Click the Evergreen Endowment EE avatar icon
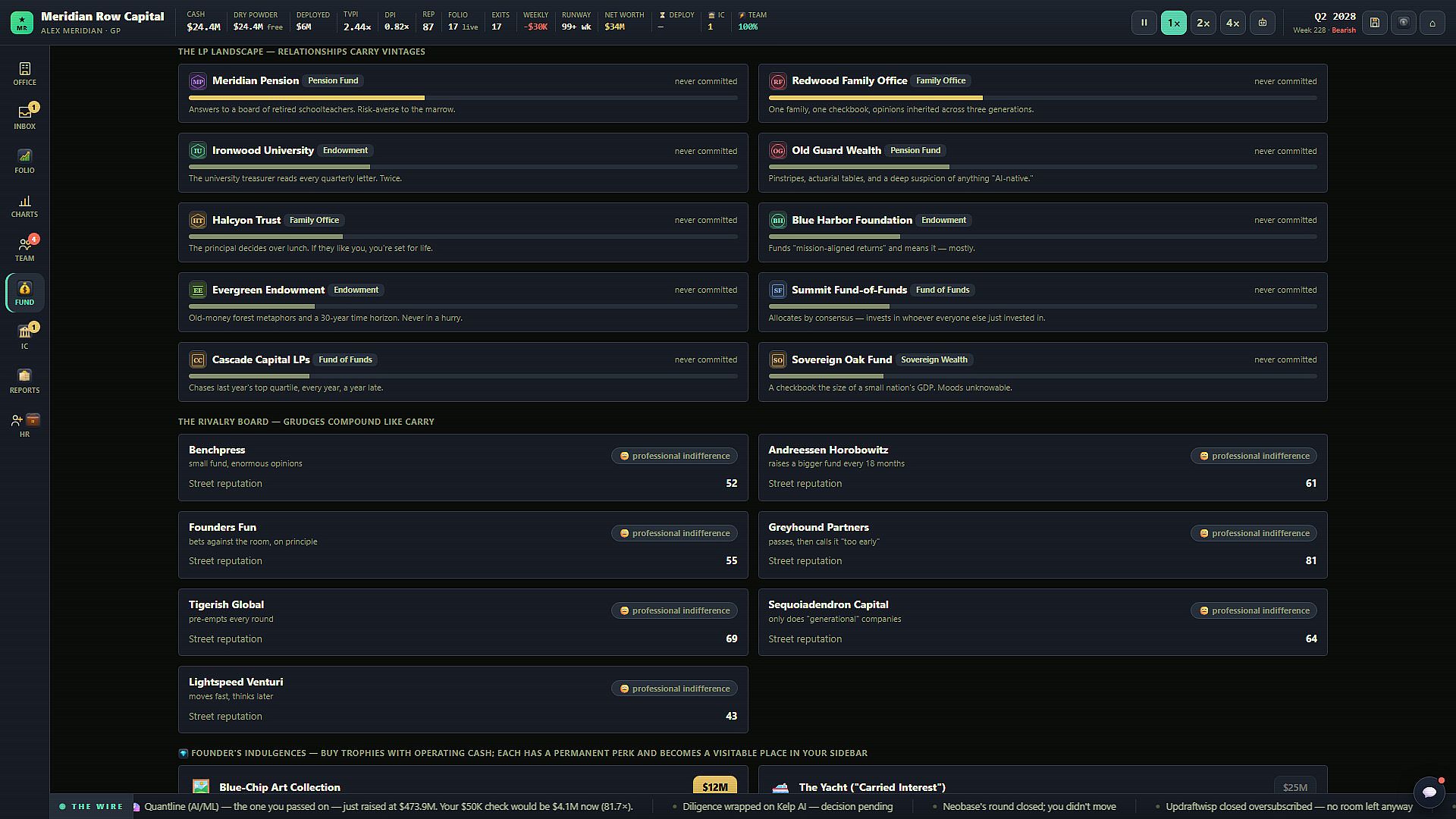1456x819 pixels. [198, 290]
